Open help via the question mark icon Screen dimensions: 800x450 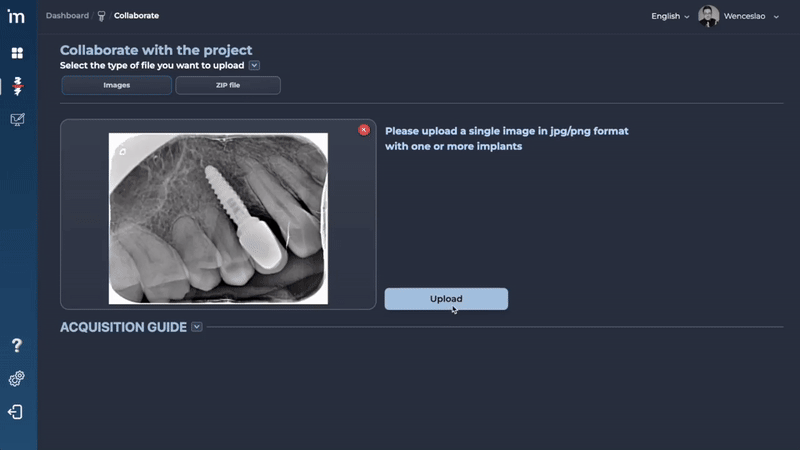click(x=17, y=345)
